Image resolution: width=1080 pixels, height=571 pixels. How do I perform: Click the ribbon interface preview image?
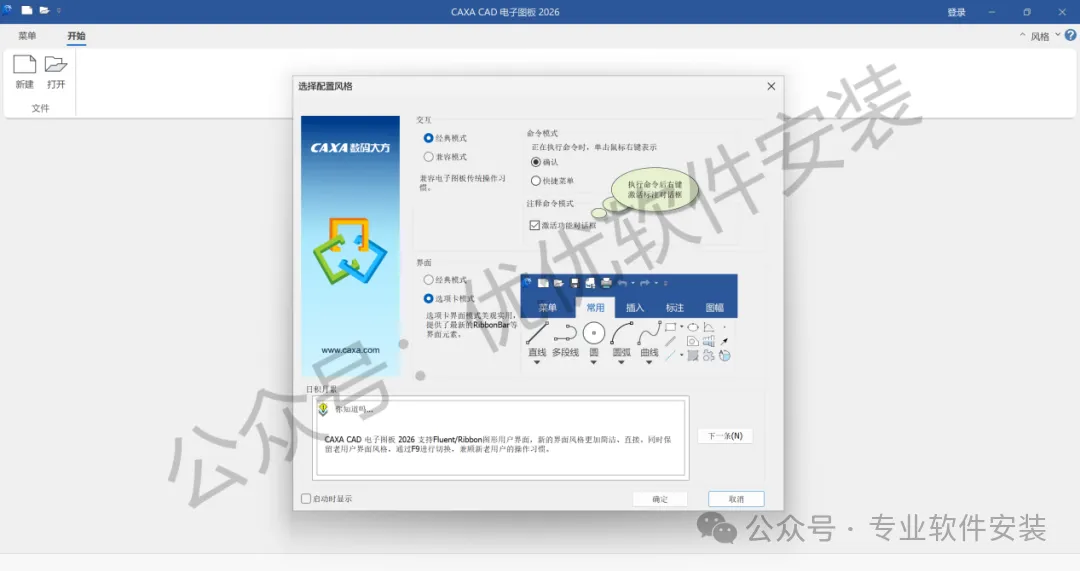[629, 320]
